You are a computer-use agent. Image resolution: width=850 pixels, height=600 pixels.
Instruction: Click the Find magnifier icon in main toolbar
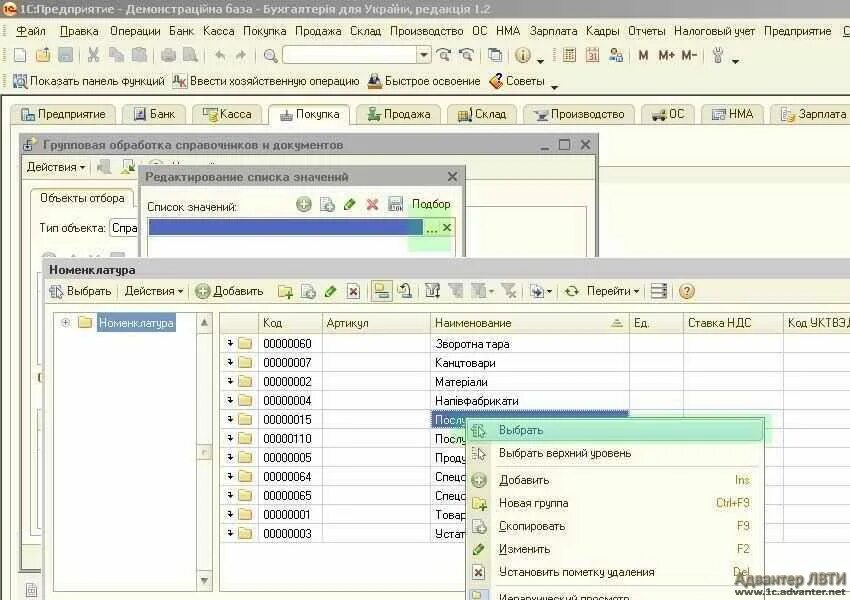[x=270, y=55]
